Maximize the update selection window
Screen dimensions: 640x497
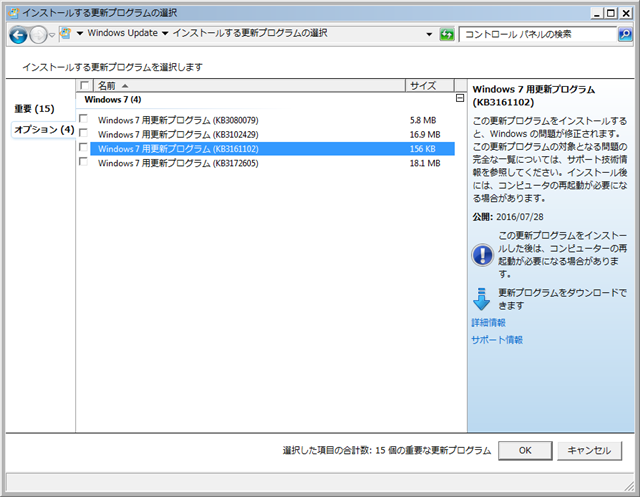pyautogui.click(x=611, y=13)
